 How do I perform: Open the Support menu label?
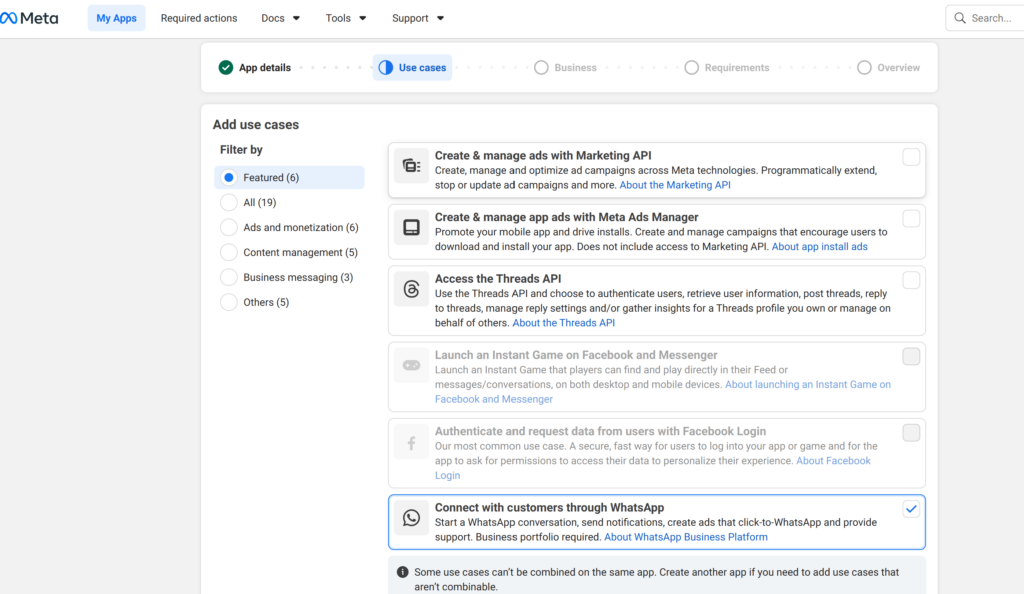(x=410, y=18)
